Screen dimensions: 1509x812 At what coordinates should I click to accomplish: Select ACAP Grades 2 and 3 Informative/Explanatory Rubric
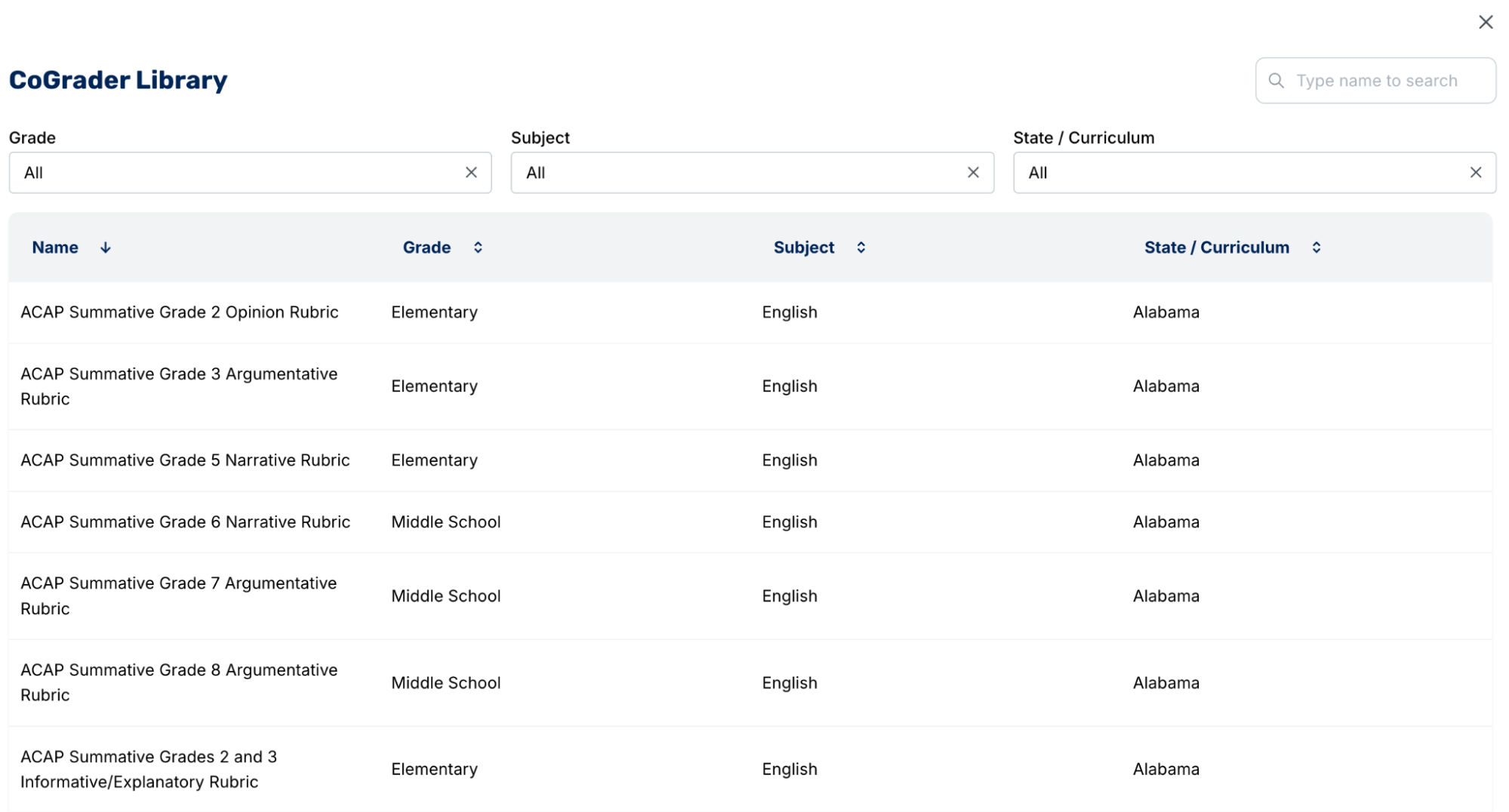(148, 769)
